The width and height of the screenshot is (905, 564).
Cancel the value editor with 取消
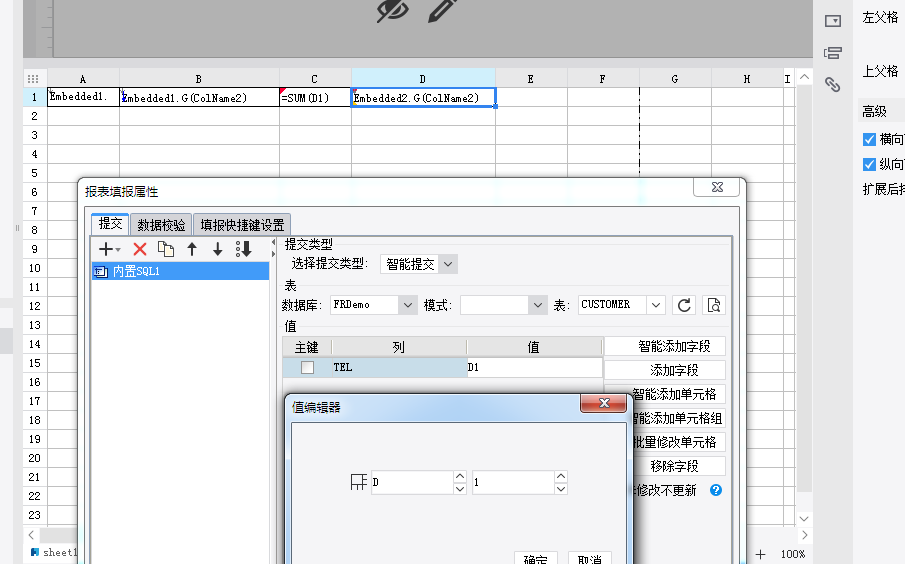tap(590, 558)
